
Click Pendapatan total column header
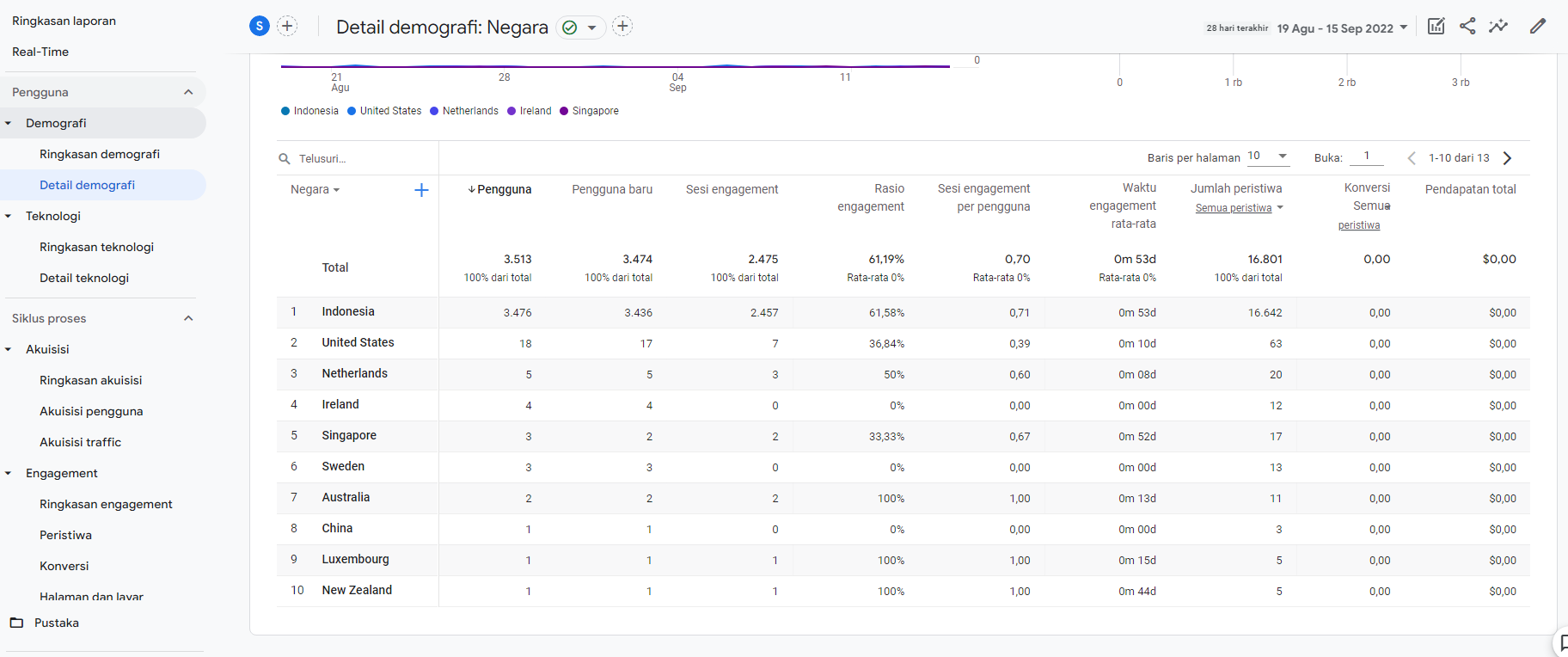(1470, 189)
